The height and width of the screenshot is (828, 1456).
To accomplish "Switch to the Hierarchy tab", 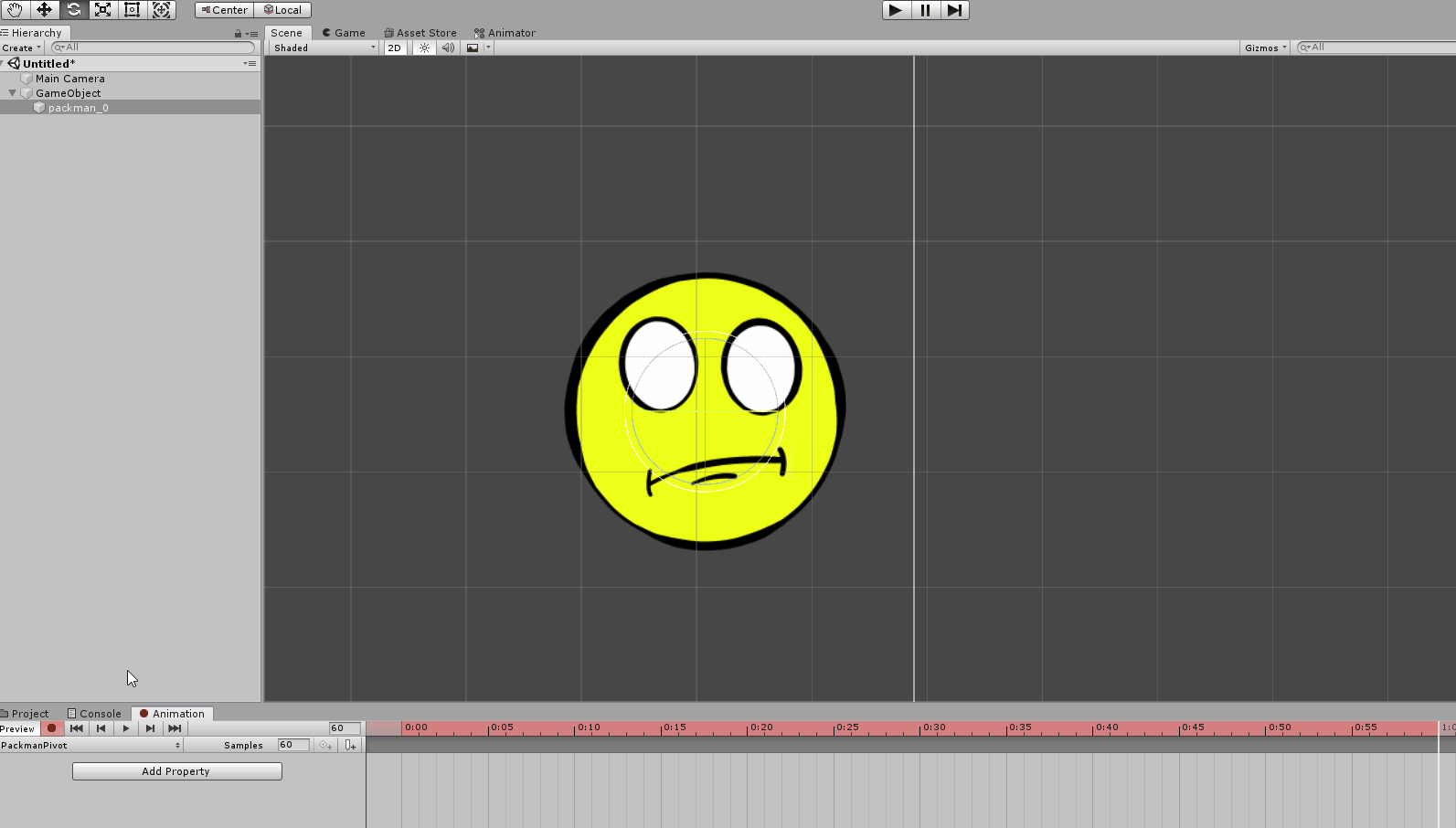I will pyautogui.click(x=33, y=33).
